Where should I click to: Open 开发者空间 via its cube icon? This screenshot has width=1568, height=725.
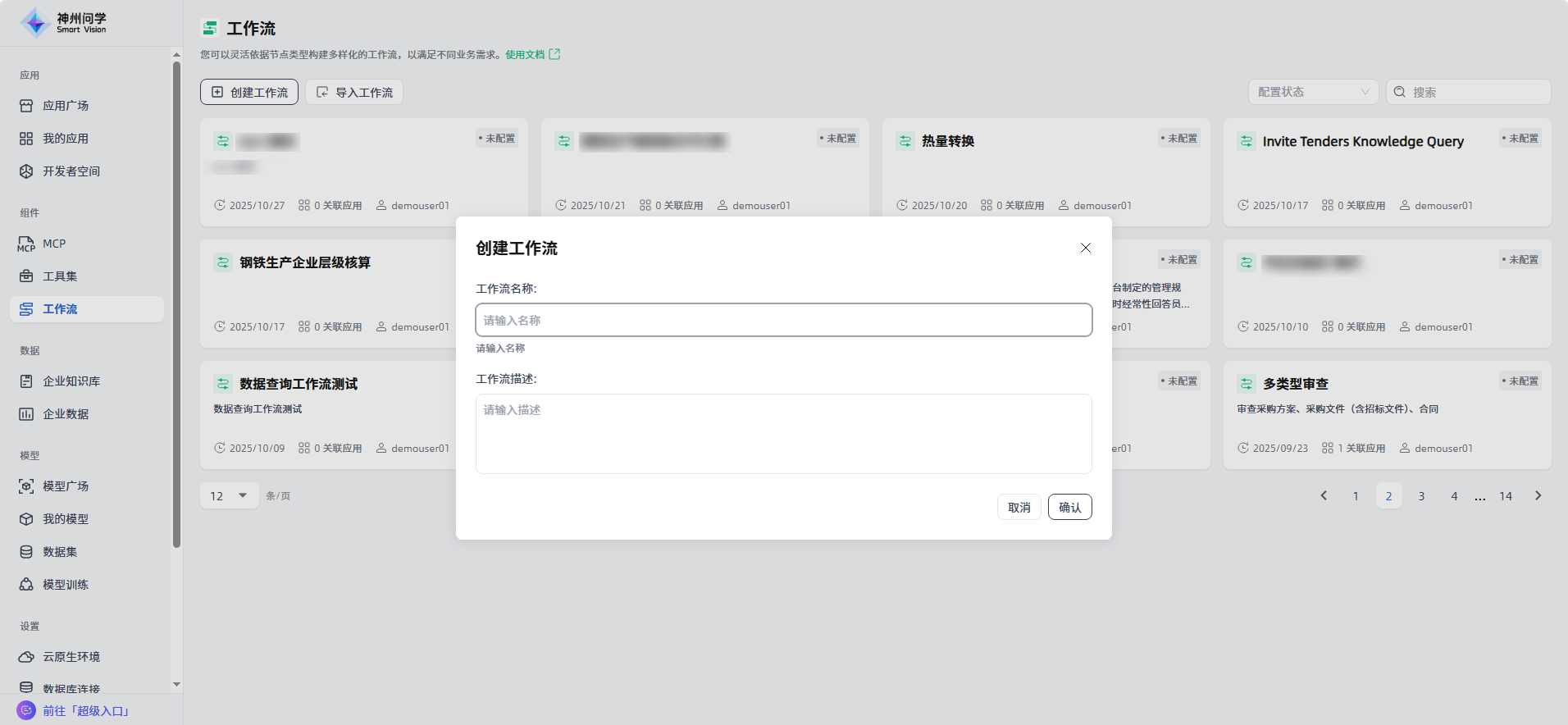tap(26, 171)
